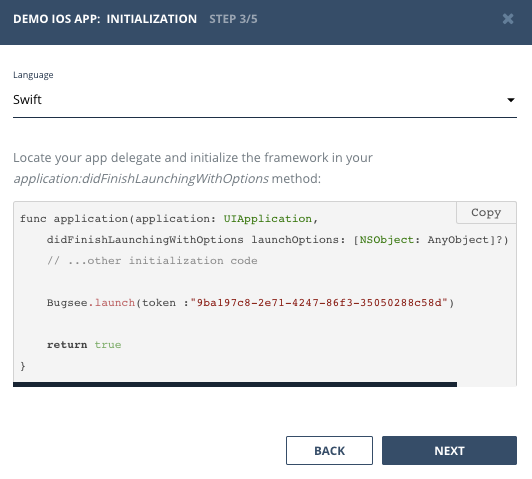Screen dimensions: 532x479
Task: Go to next step with NEXT button
Action: (449, 451)
